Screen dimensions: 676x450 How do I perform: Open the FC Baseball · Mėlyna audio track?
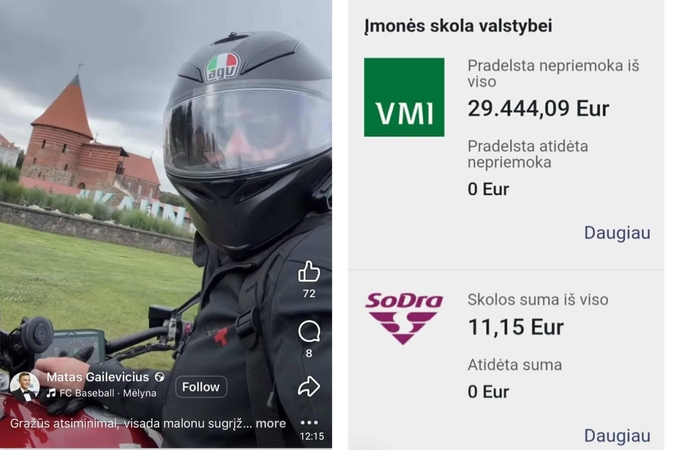point(108,393)
